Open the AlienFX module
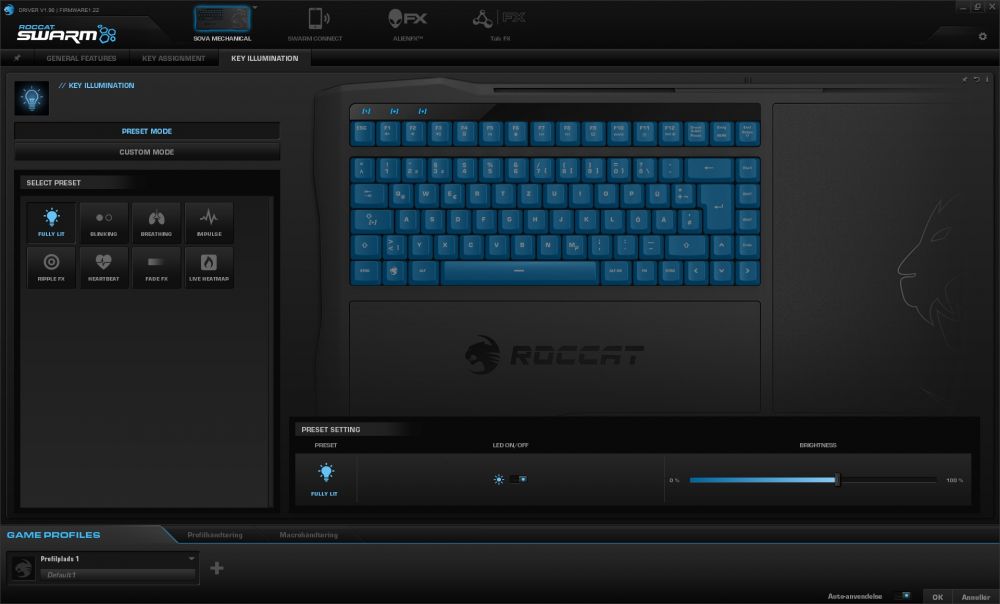 point(408,24)
